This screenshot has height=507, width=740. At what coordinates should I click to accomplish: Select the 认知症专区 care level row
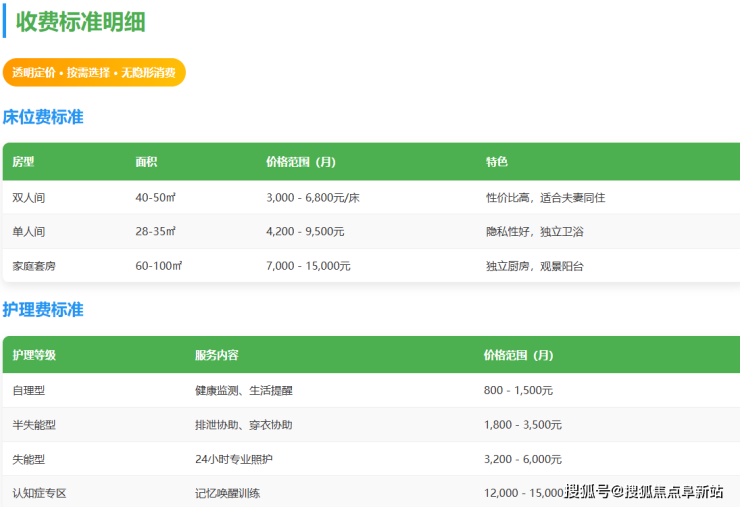tap(39, 493)
